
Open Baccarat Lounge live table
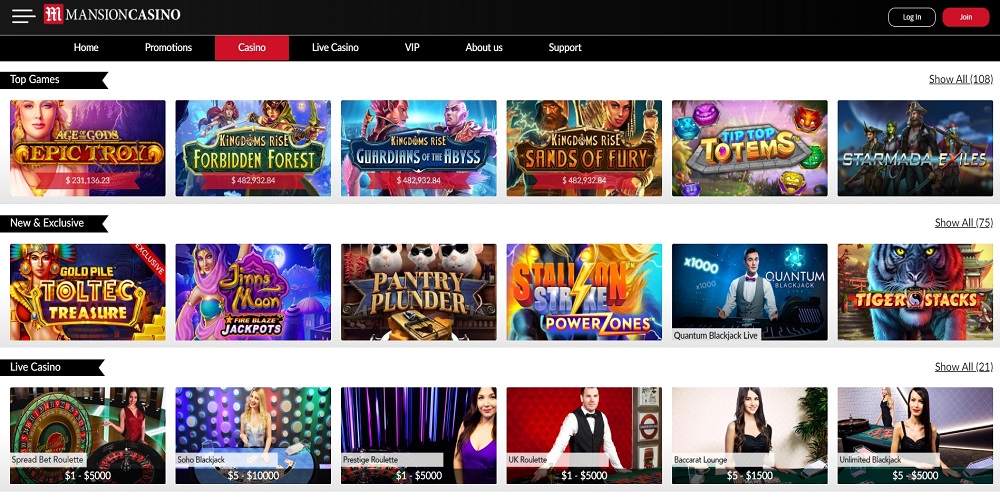coord(749,436)
